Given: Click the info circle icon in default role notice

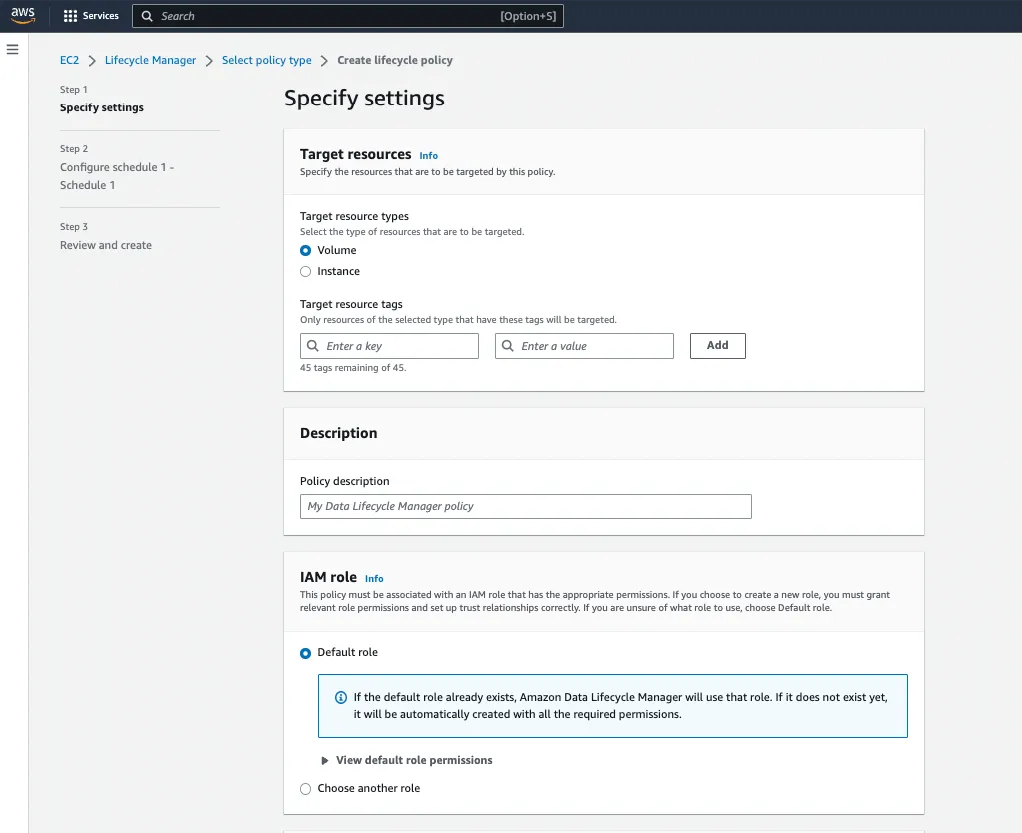Looking at the screenshot, I should pos(341,697).
